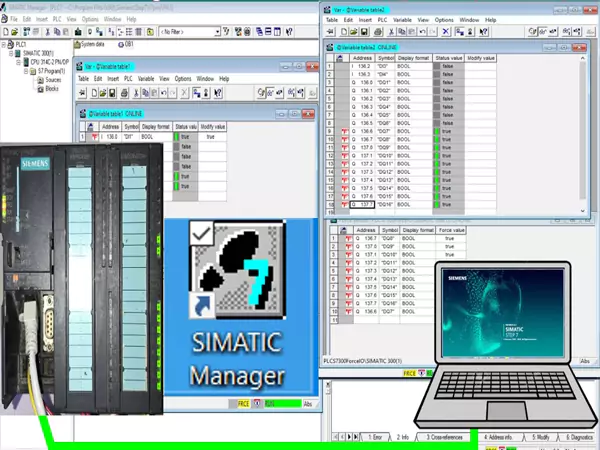Click Monitor Variable glasses icon in Variable table2
The height and width of the screenshot is (450, 600).
(542, 32)
